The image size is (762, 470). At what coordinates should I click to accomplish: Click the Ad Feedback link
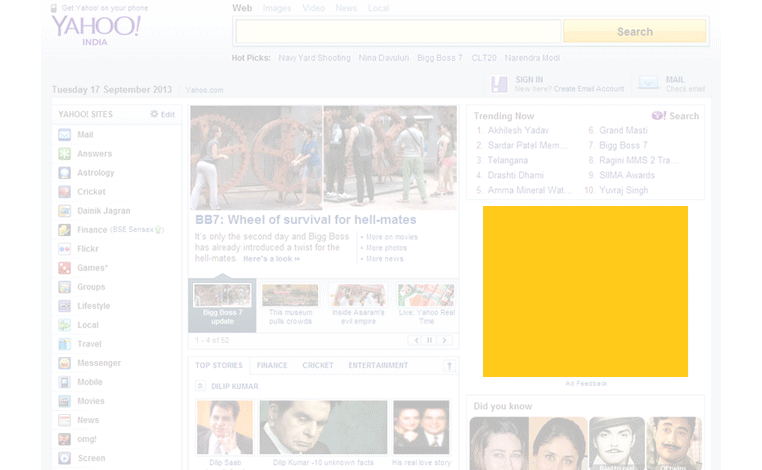point(586,383)
